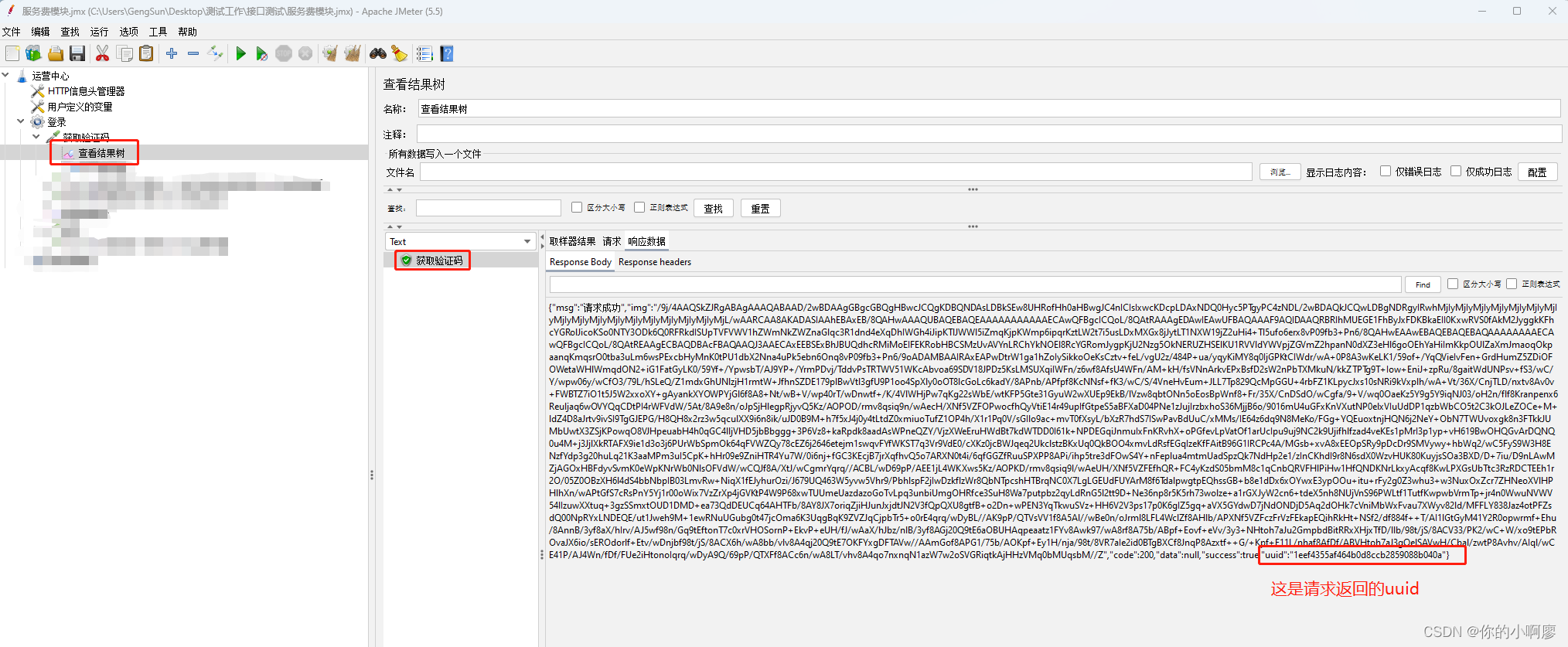The height and width of the screenshot is (647, 1568).
Task: Open the Function Helper list icon
Action: tap(424, 53)
